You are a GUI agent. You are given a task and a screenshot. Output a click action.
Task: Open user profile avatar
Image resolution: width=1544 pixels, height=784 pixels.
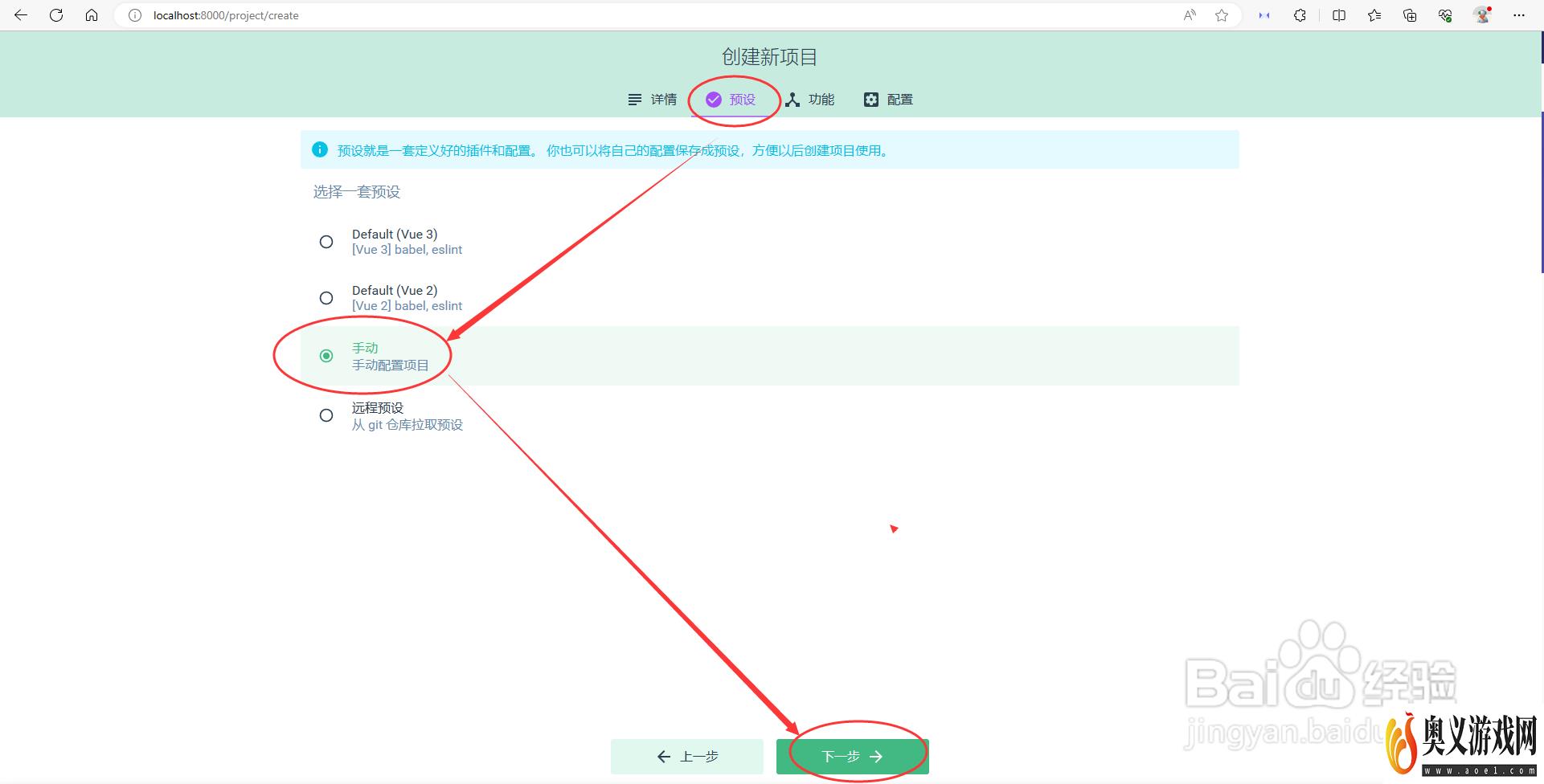[1482, 15]
